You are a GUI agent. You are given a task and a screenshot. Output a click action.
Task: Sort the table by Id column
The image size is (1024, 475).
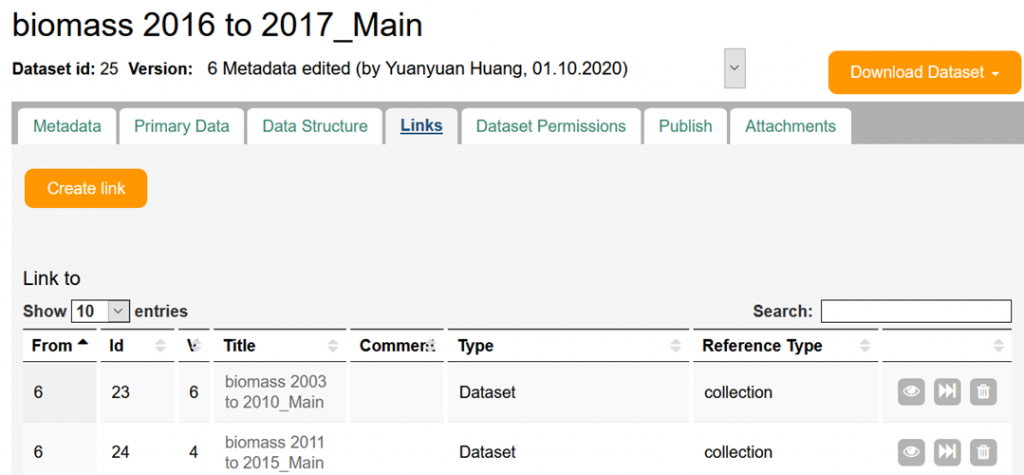[137, 346]
